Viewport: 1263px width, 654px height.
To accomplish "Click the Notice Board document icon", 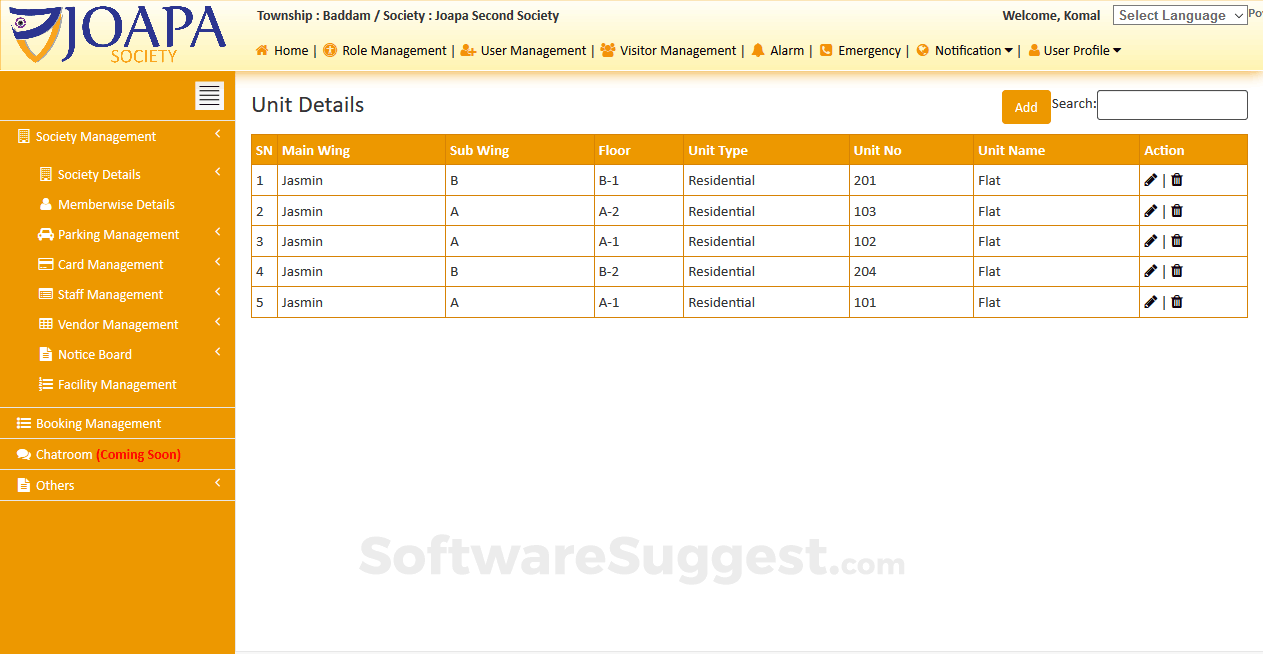I will (x=45, y=354).
